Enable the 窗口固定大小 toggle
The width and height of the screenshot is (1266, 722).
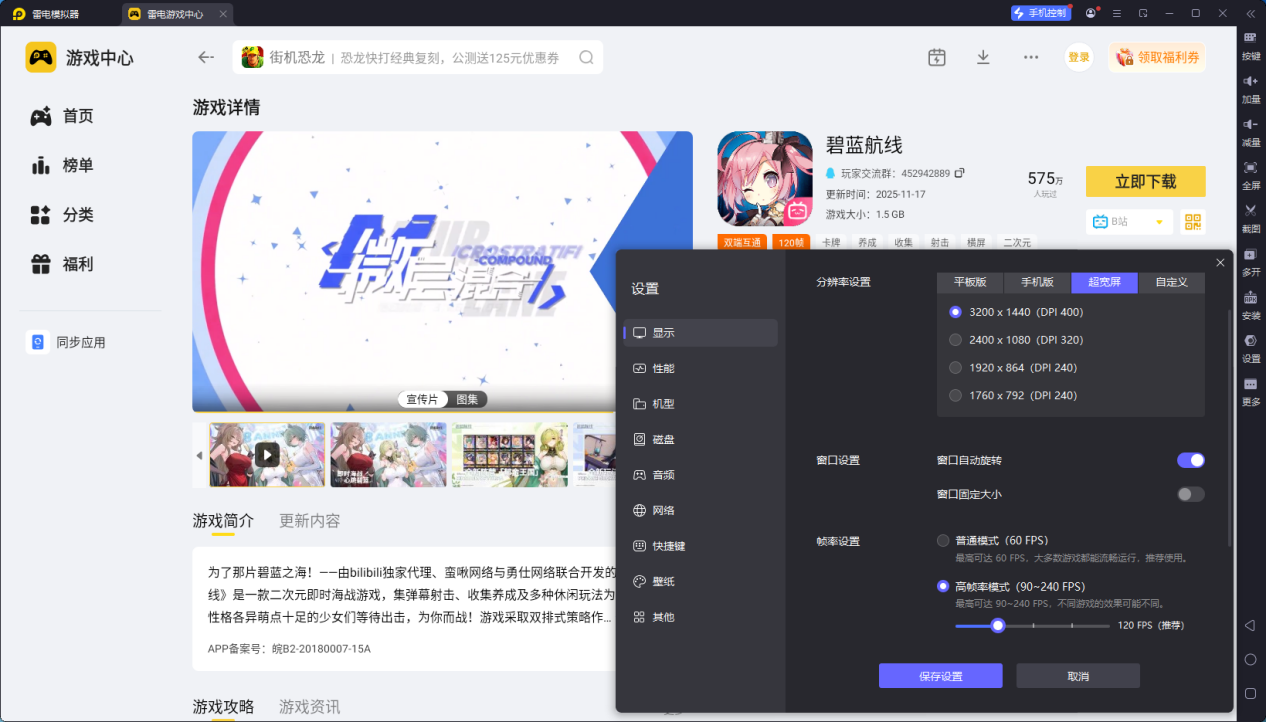pos(1189,493)
